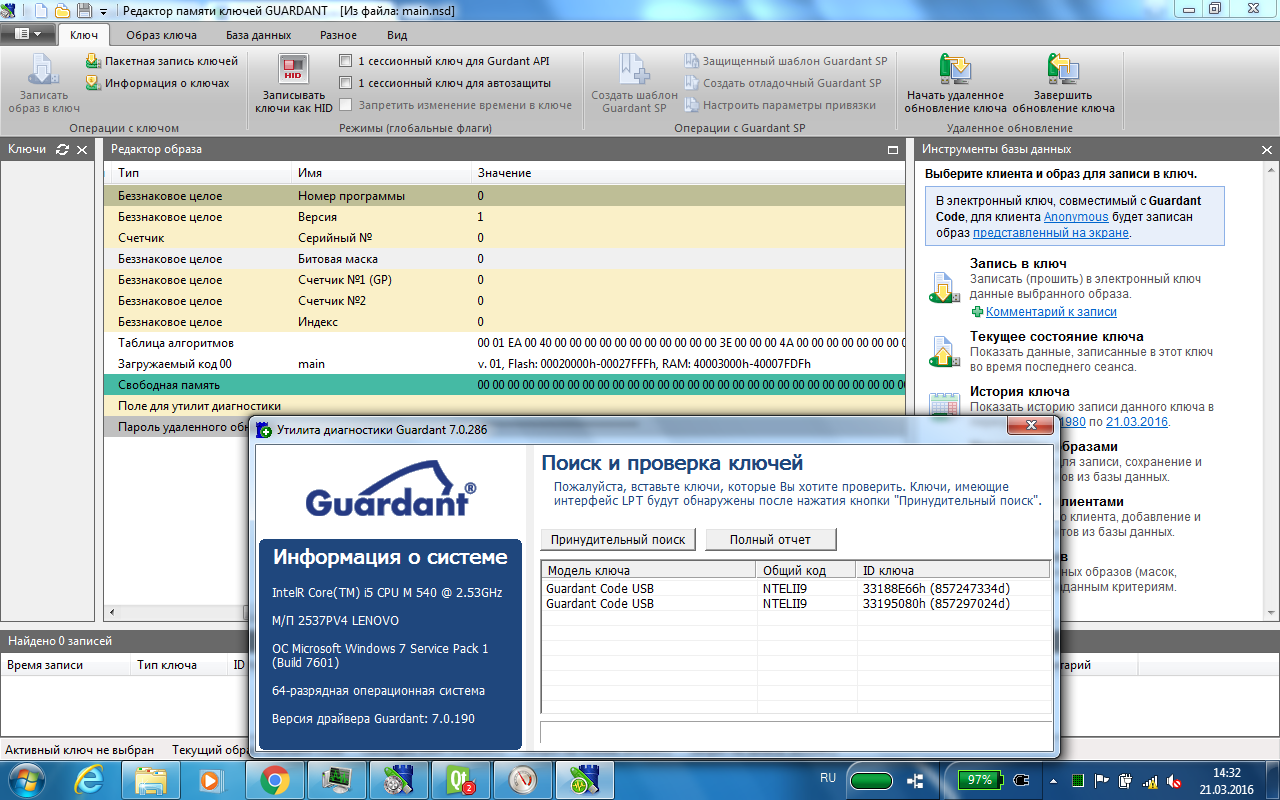The image size is (1280, 800).
Task: Switch to the Образ ключа tab
Action: [x=160, y=35]
